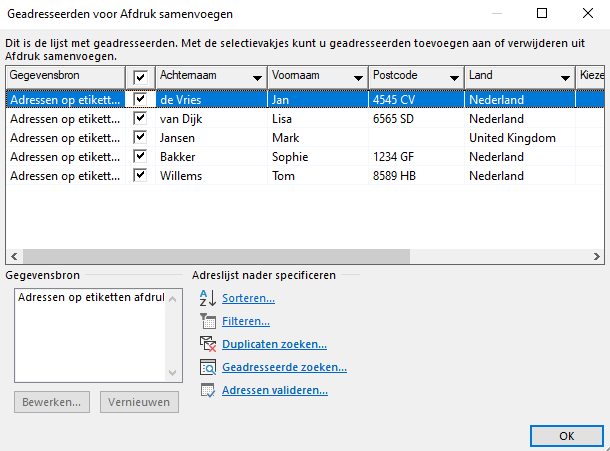Open the Duplicaten zoeken... link
Image resolution: width=610 pixels, height=451 pixels.
274,344
